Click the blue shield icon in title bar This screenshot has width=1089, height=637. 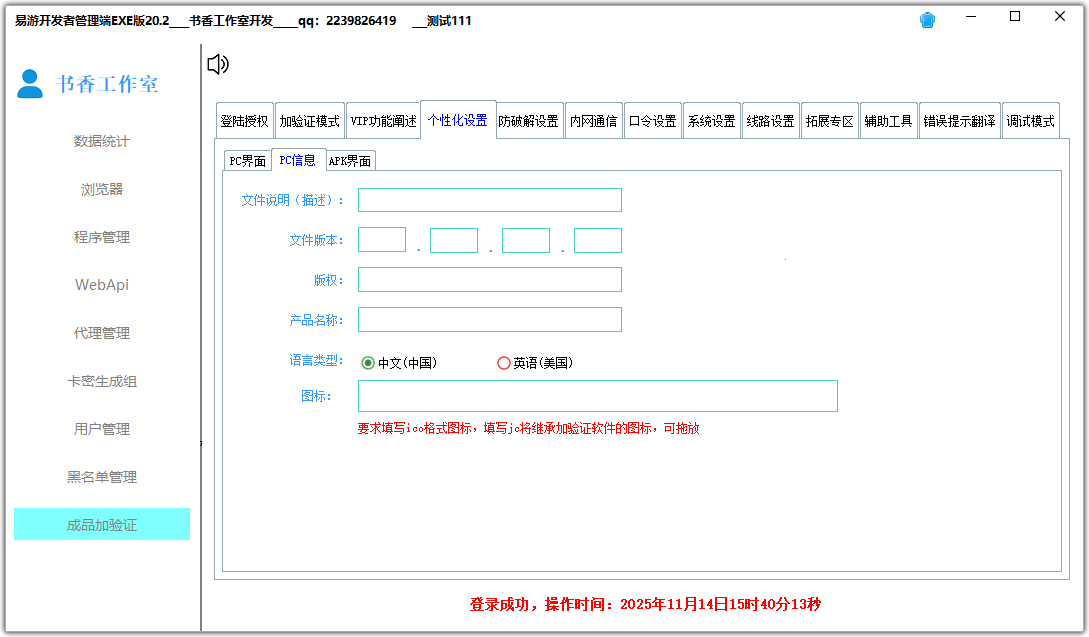[927, 19]
